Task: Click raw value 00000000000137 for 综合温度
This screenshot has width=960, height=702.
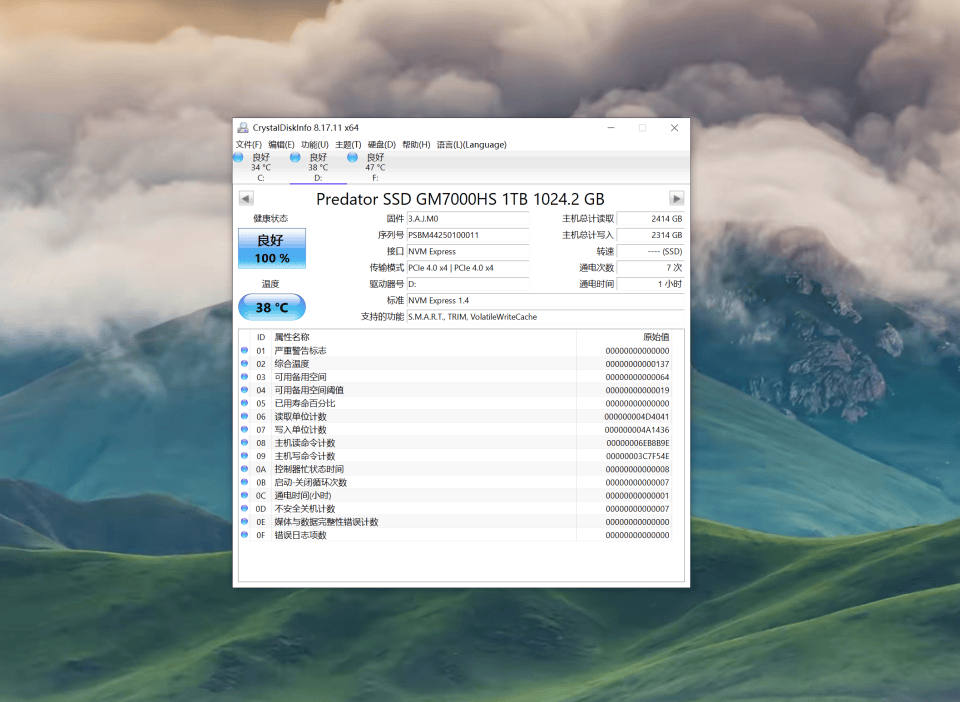Action: (637, 364)
